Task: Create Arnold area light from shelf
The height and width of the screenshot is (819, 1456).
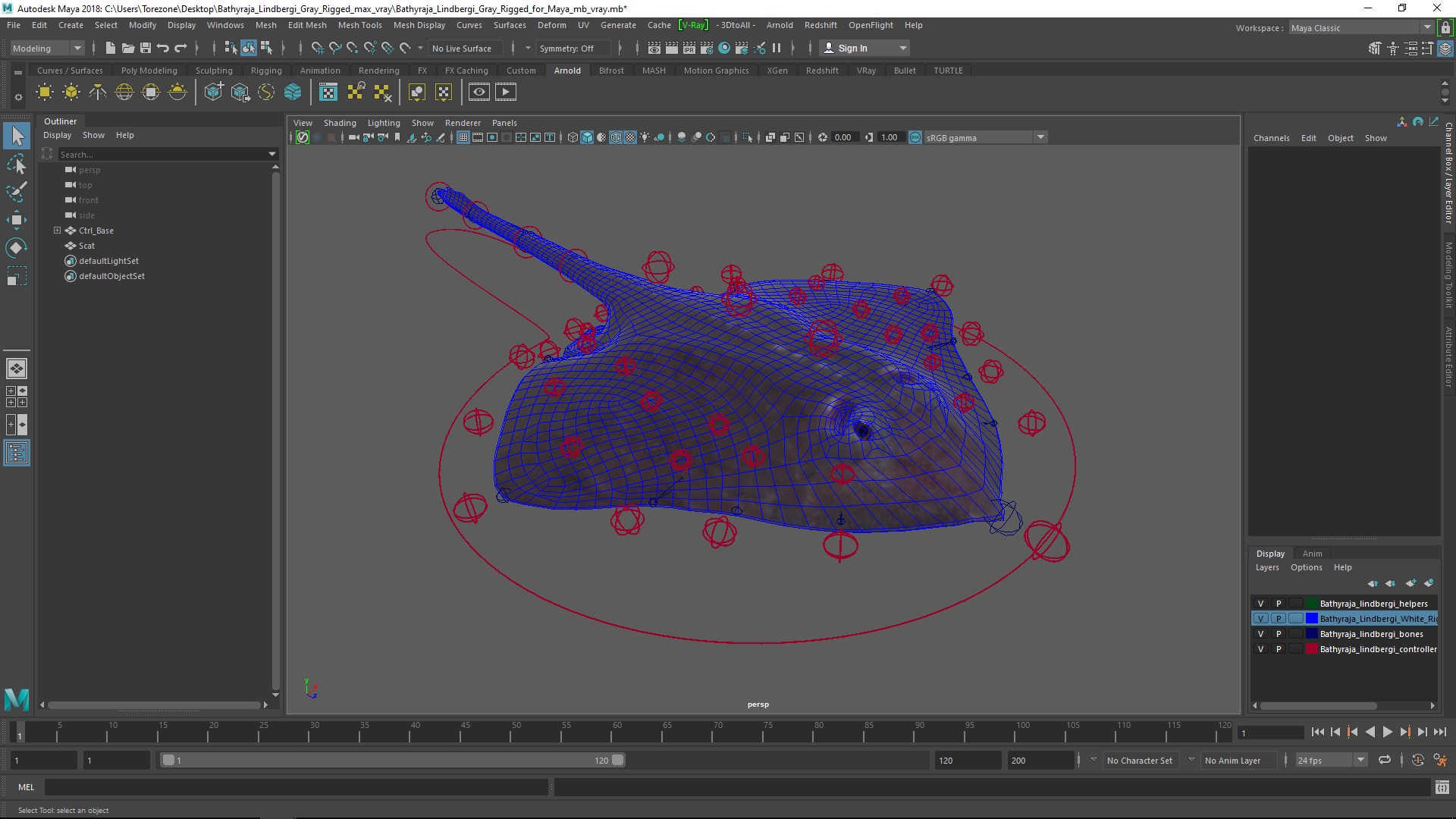Action: (45, 93)
